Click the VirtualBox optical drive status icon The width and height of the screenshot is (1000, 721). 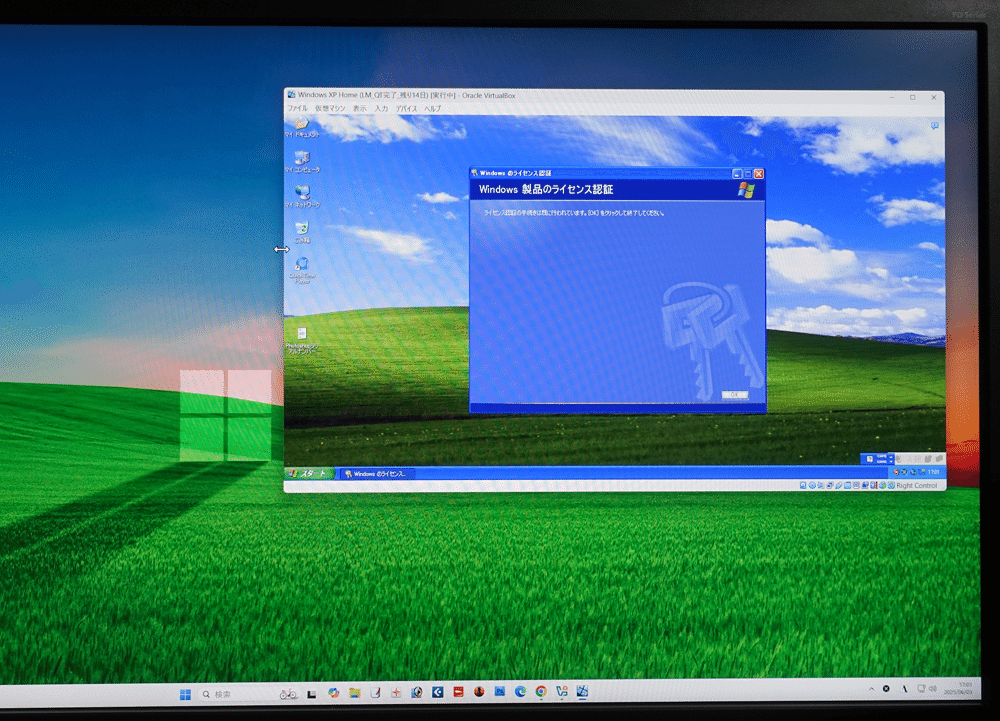812,485
